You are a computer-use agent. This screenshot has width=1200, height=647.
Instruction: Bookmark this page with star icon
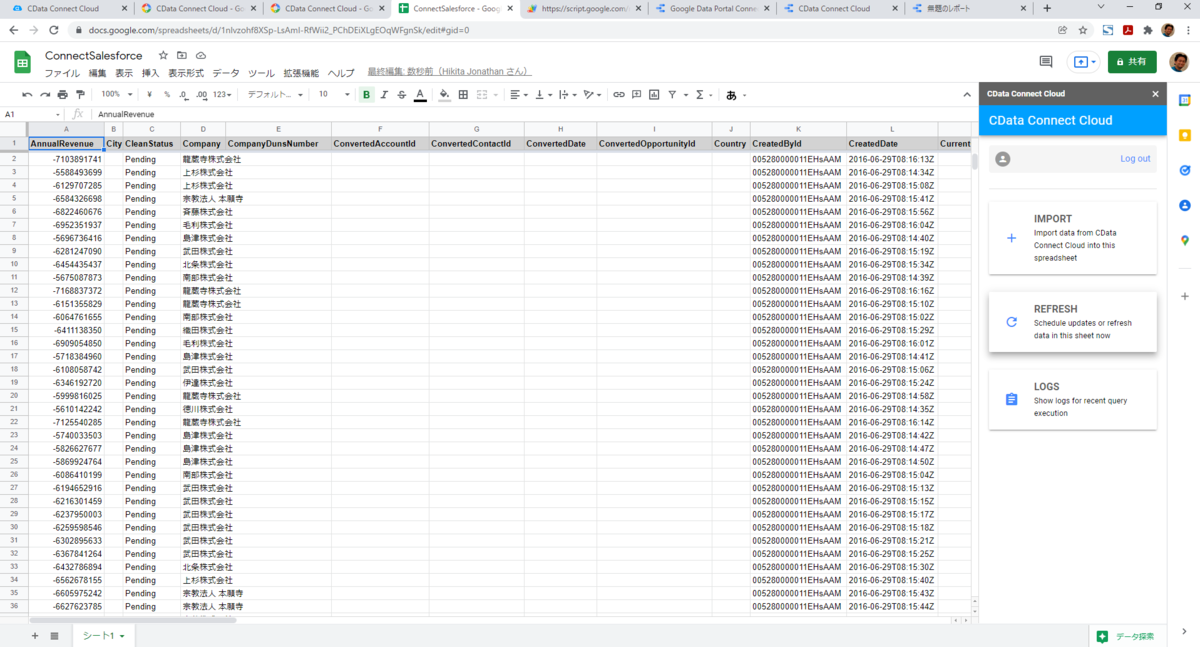pyautogui.click(x=1084, y=30)
